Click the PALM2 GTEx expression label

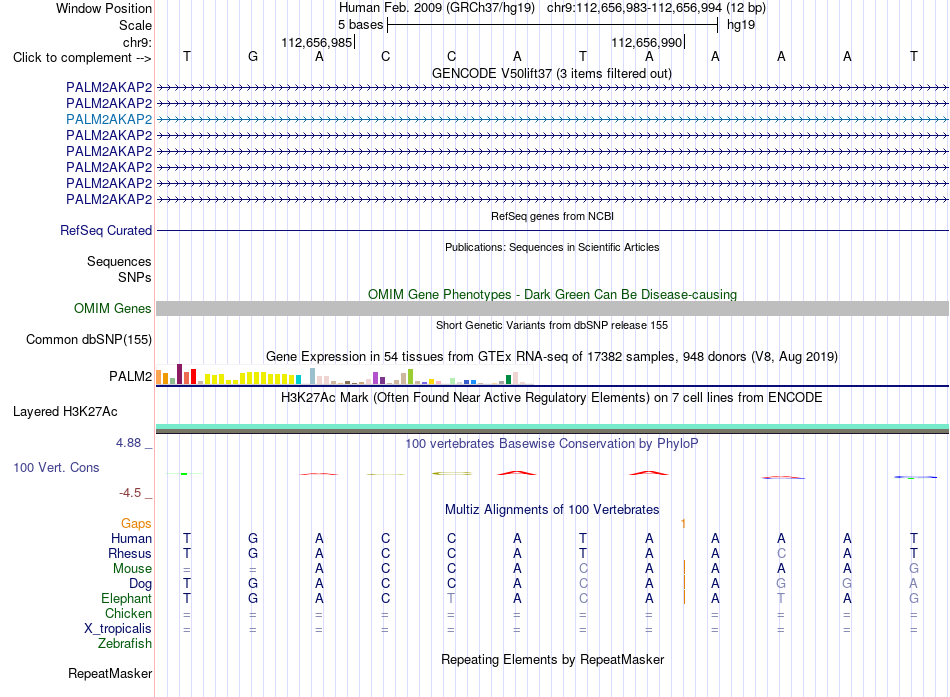click(x=130, y=376)
